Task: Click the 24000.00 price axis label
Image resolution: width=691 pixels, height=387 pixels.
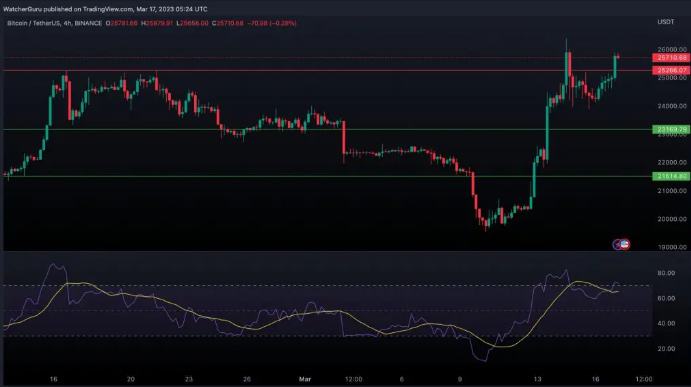Action: pyautogui.click(x=672, y=106)
